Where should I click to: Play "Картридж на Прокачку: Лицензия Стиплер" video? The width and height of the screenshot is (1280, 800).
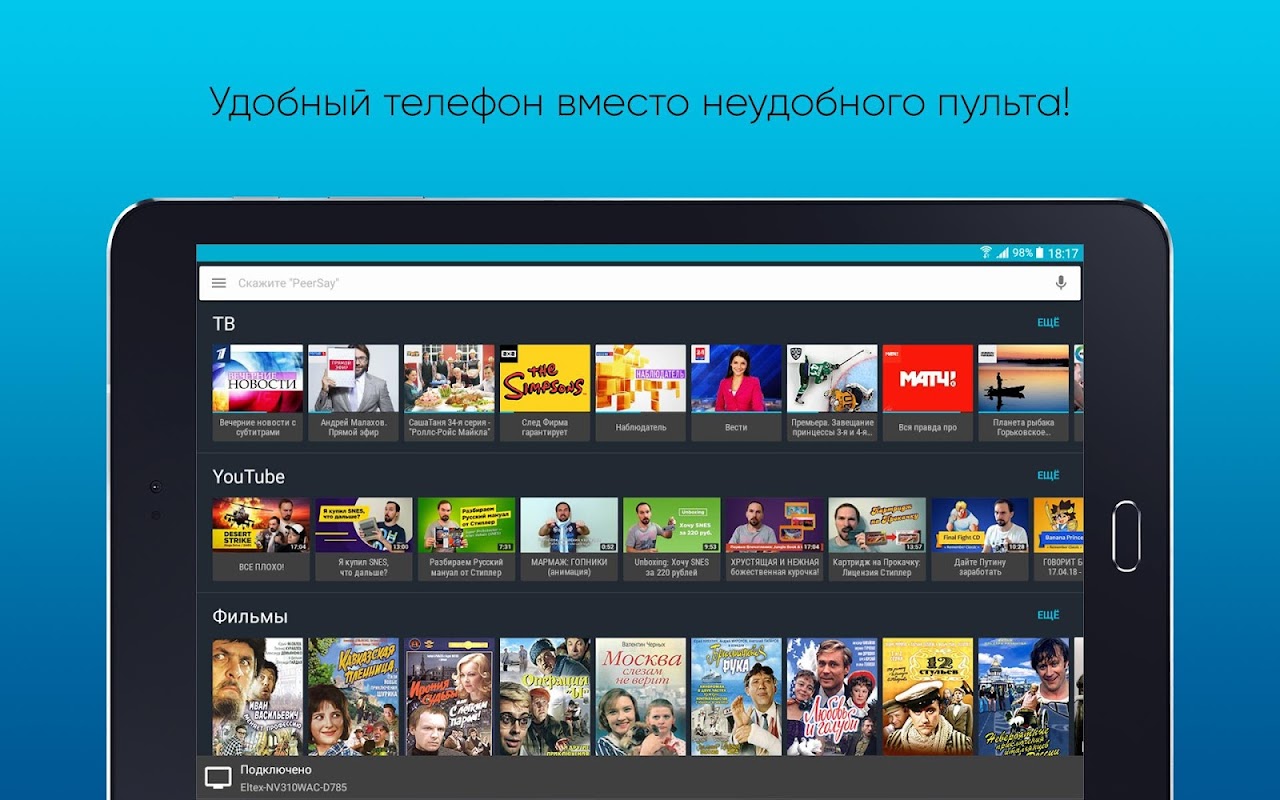pyautogui.click(x=877, y=540)
